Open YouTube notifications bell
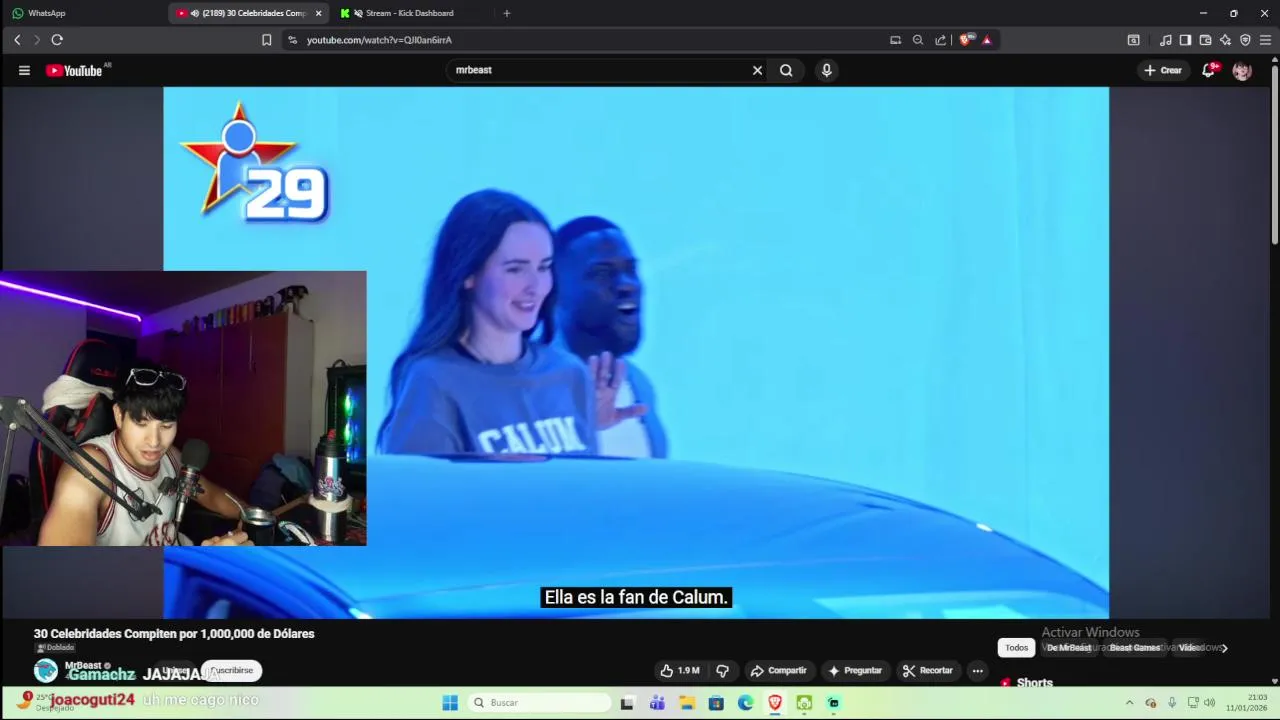1280x720 pixels. coord(1208,70)
